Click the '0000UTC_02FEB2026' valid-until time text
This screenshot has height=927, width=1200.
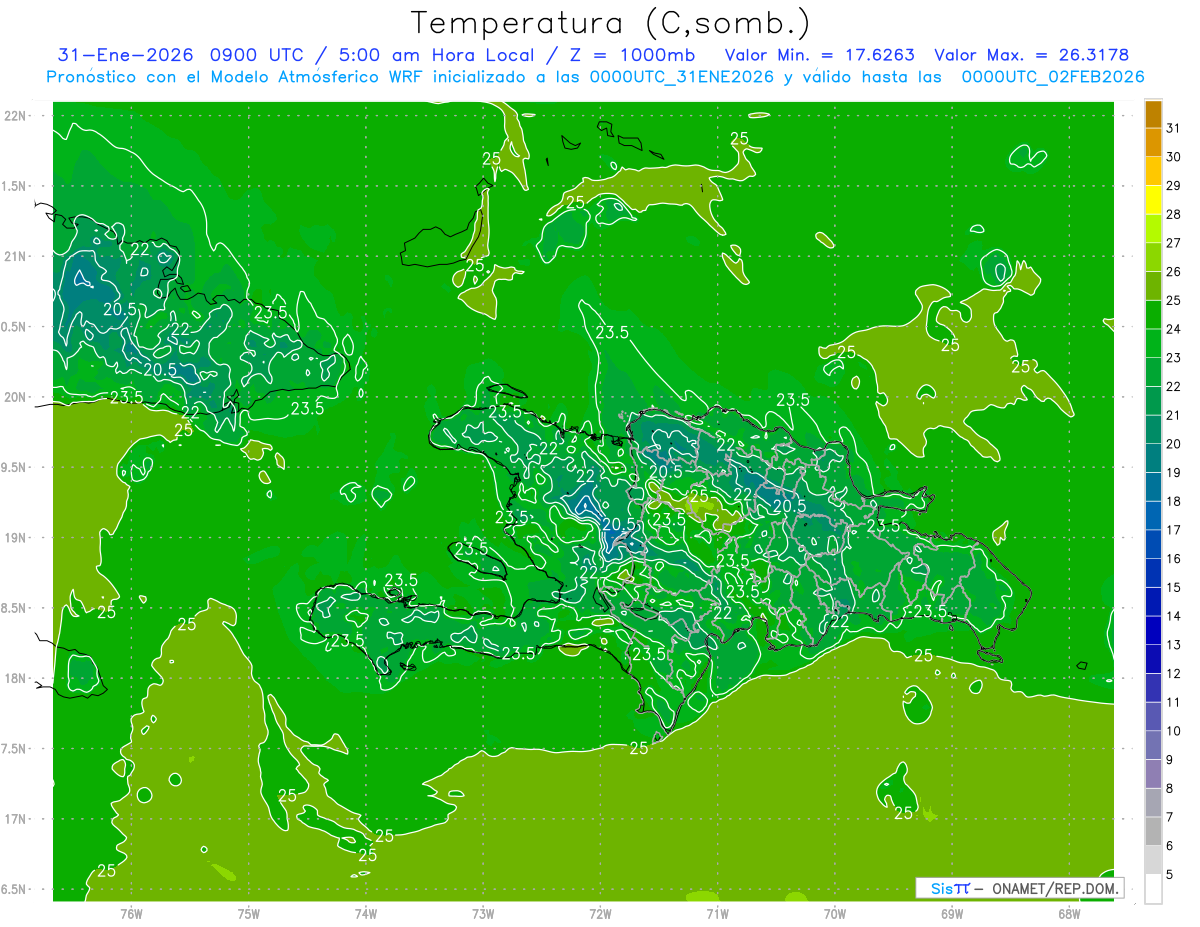tap(1052, 77)
